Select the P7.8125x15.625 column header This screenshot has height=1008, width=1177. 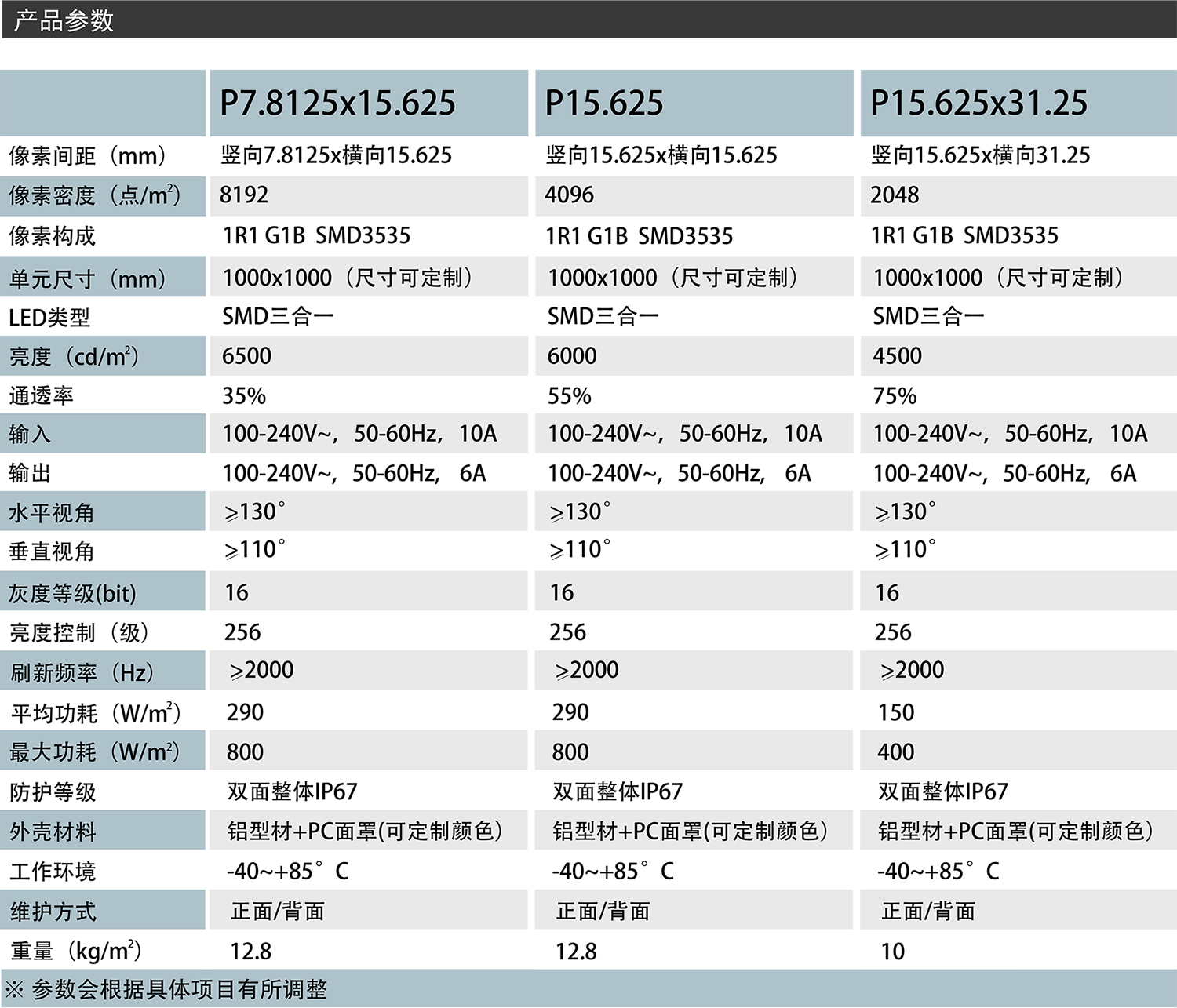(x=337, y=104)
